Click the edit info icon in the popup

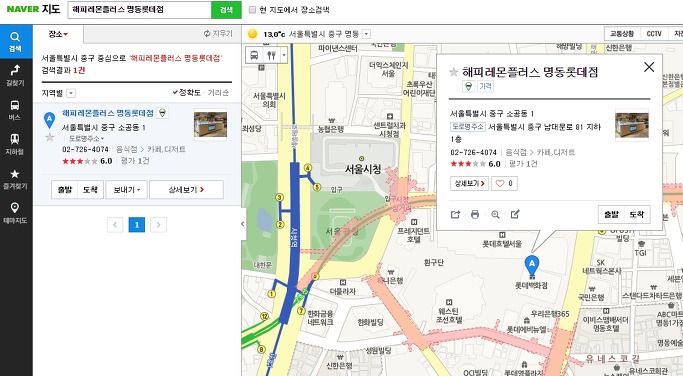[x=515, y=214]
